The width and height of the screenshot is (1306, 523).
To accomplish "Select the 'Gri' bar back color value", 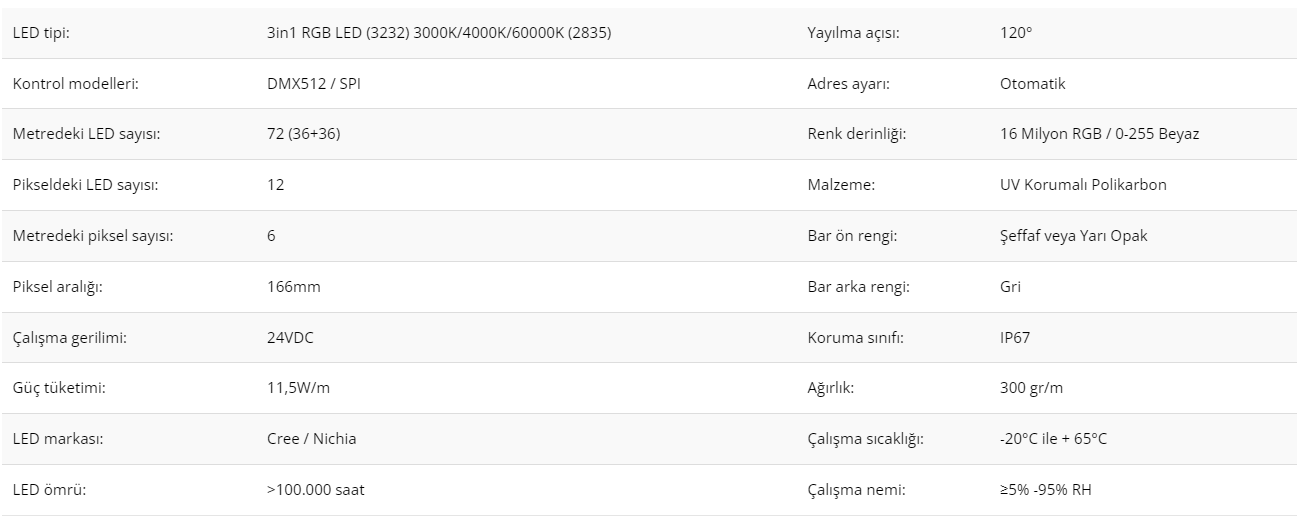I will click(x=1010, y=287).
